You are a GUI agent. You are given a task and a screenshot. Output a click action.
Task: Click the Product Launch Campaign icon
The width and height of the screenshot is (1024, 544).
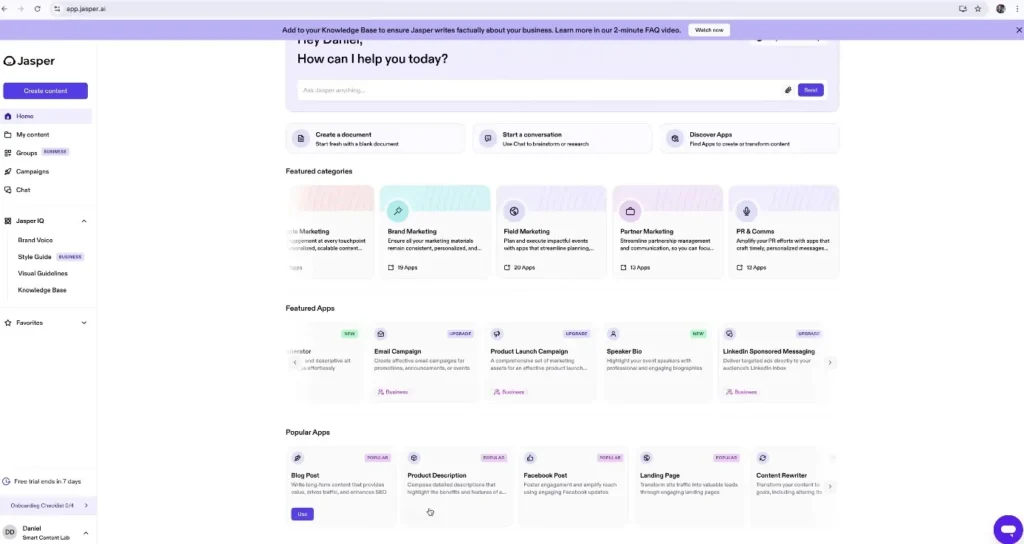pos(497,334)
